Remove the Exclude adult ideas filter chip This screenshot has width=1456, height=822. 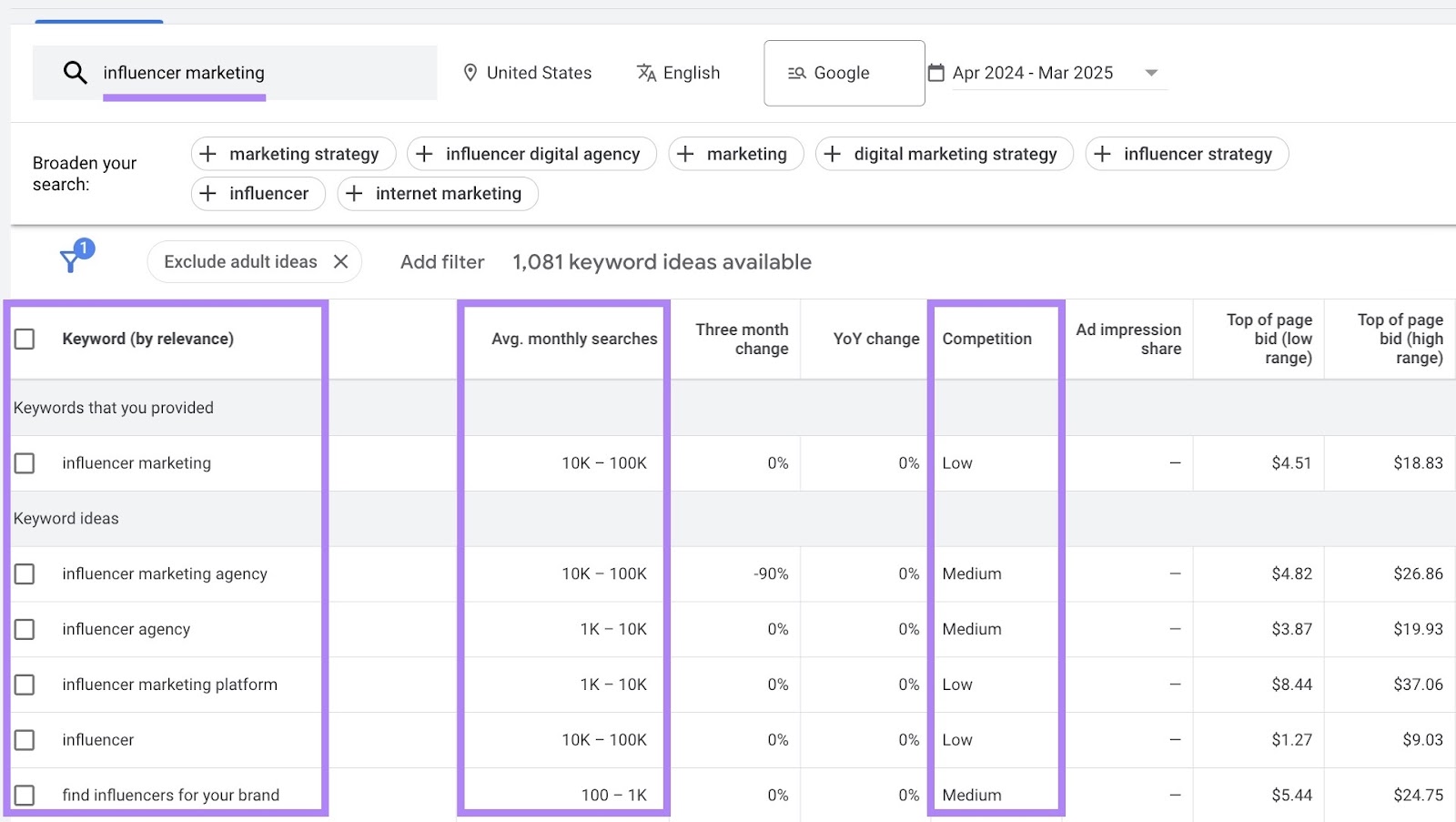[x=341, y=261]
